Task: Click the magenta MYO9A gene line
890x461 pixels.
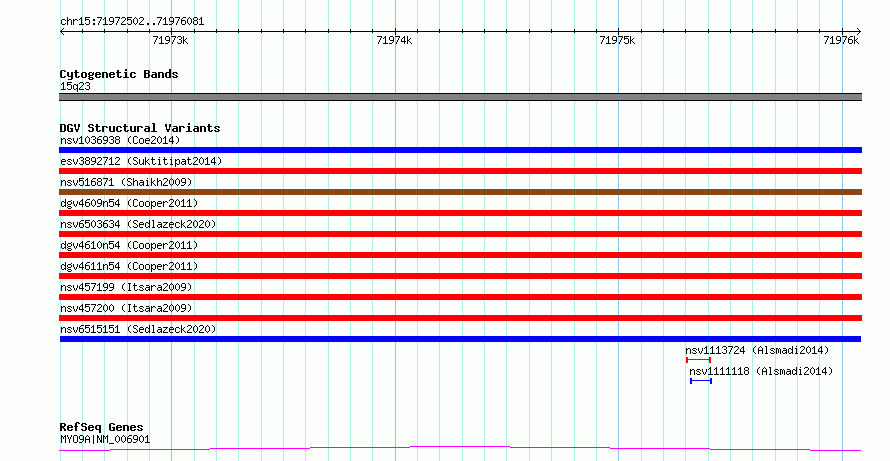Action: coord(460,449)
